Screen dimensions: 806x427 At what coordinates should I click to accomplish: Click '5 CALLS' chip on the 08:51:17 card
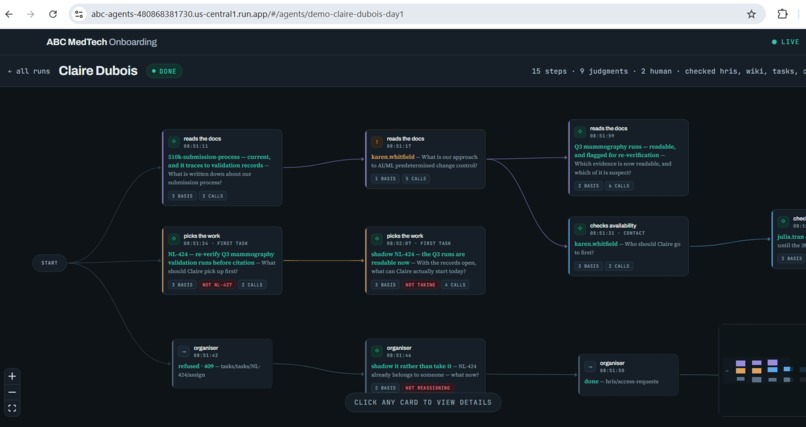(x=415, y=179)
